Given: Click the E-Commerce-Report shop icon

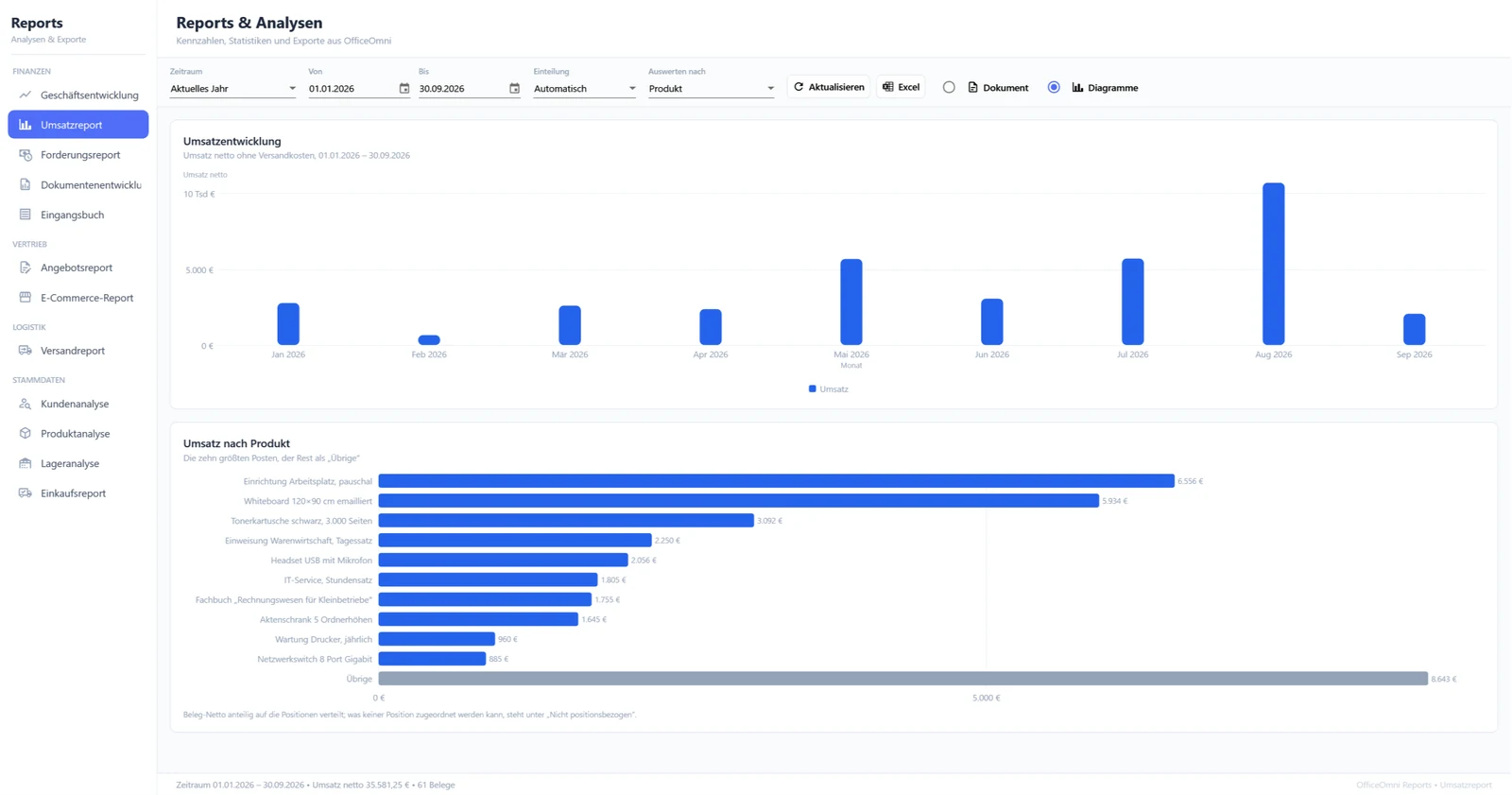Looking at the screenshot, I should click(26, 298).
